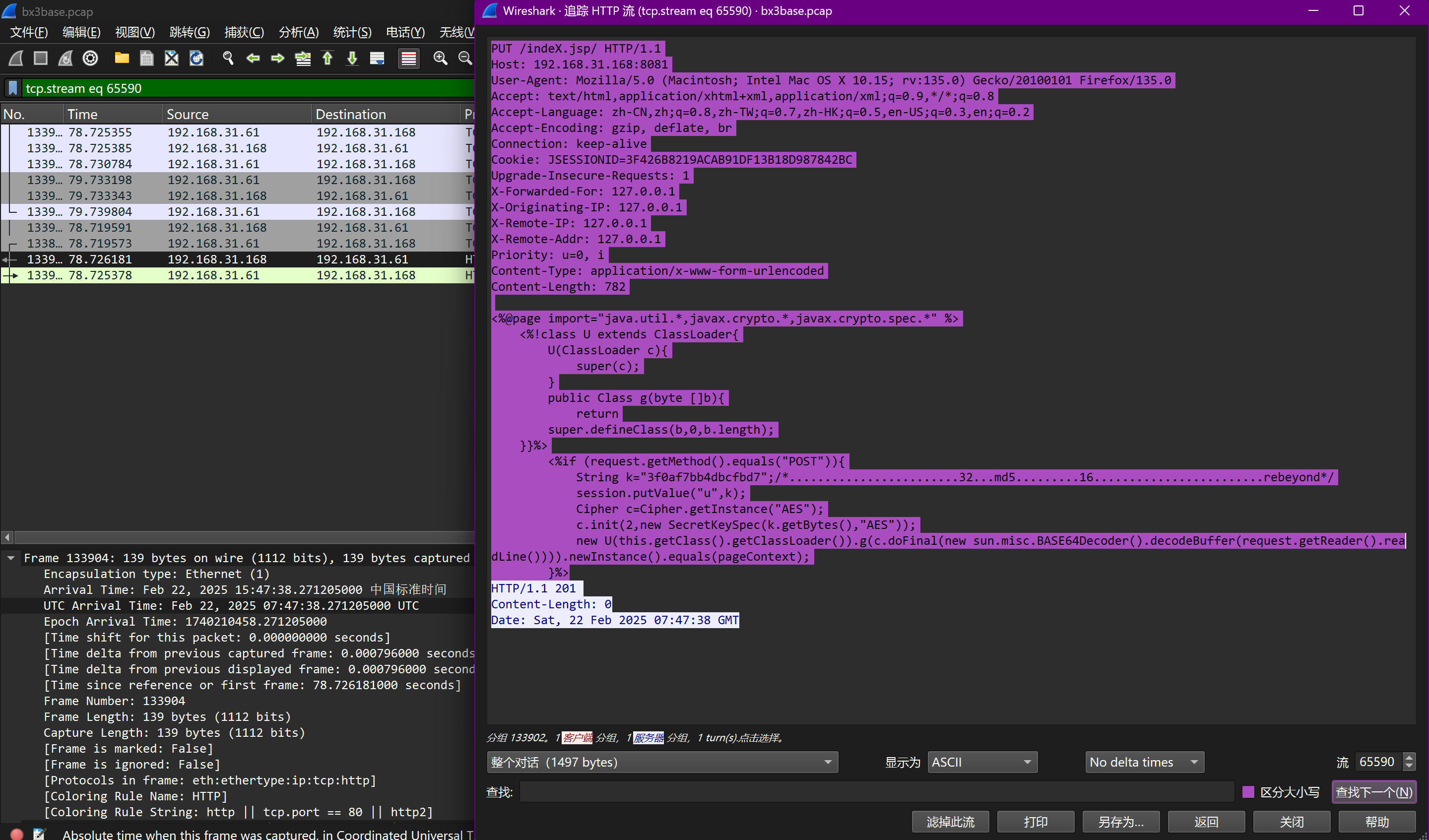Open the No delta times dropdown
Screen dimensions: 1429x840
[1144, 762]
